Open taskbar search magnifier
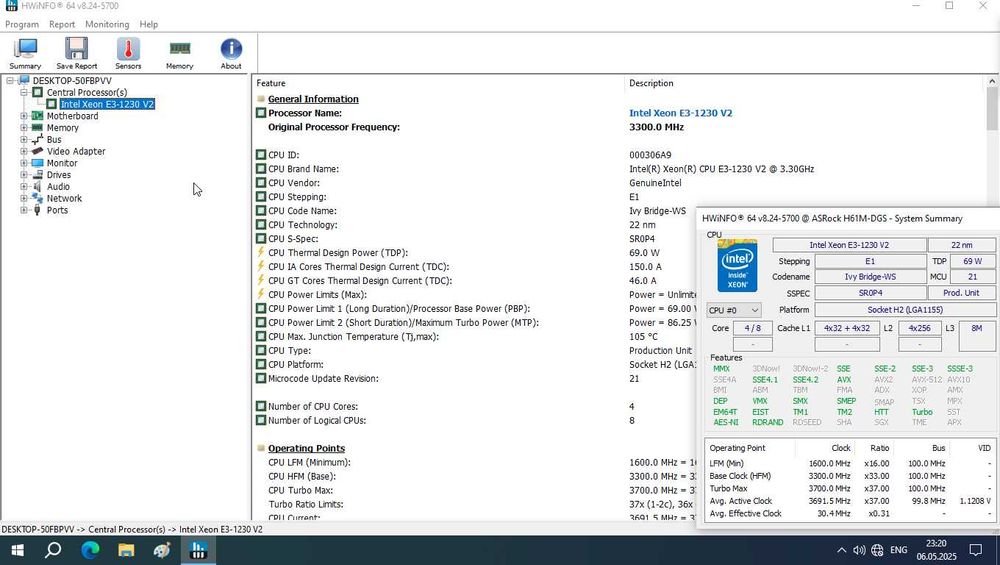This screenshot has width=1000, height=565. (54, 550)
